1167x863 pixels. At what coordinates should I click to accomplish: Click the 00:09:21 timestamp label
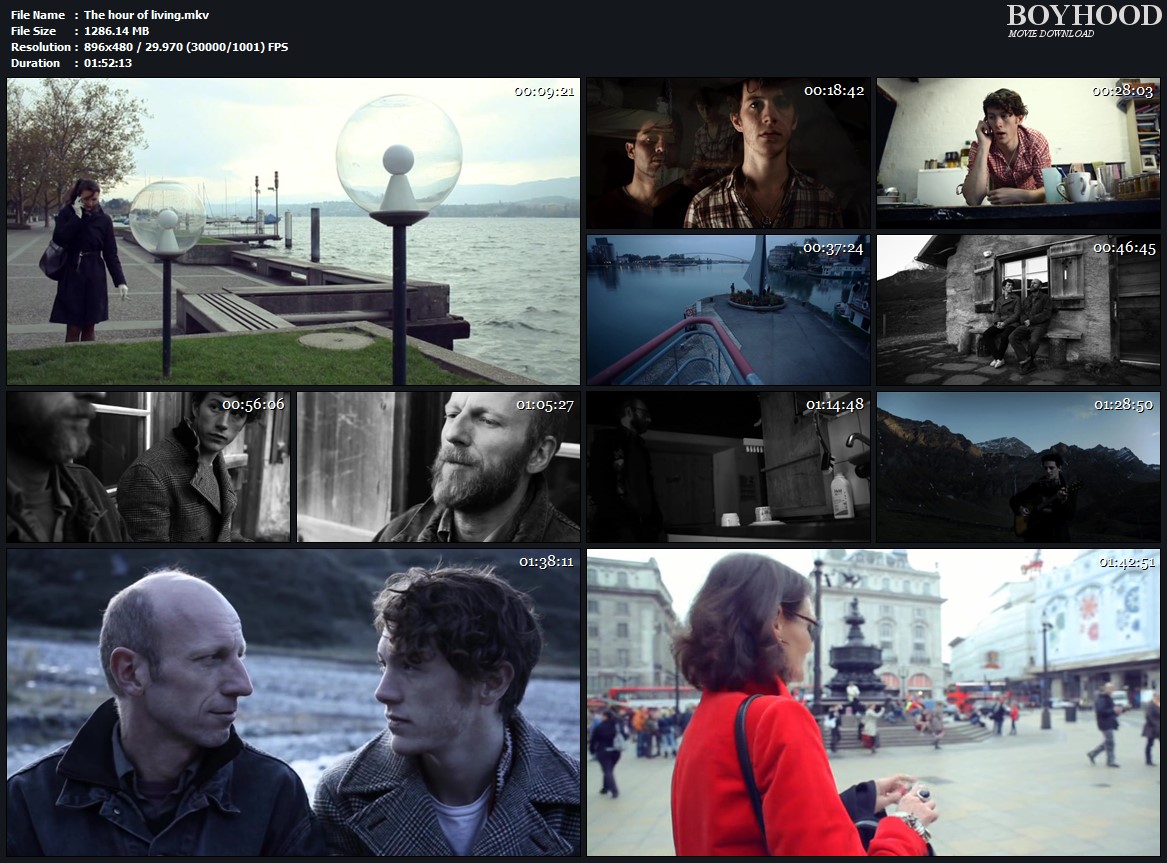click(x=544, y=91)
